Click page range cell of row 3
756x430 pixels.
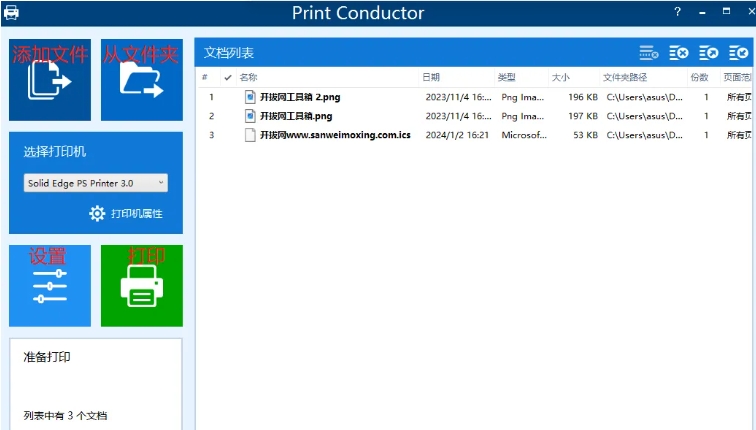[739, 135]
